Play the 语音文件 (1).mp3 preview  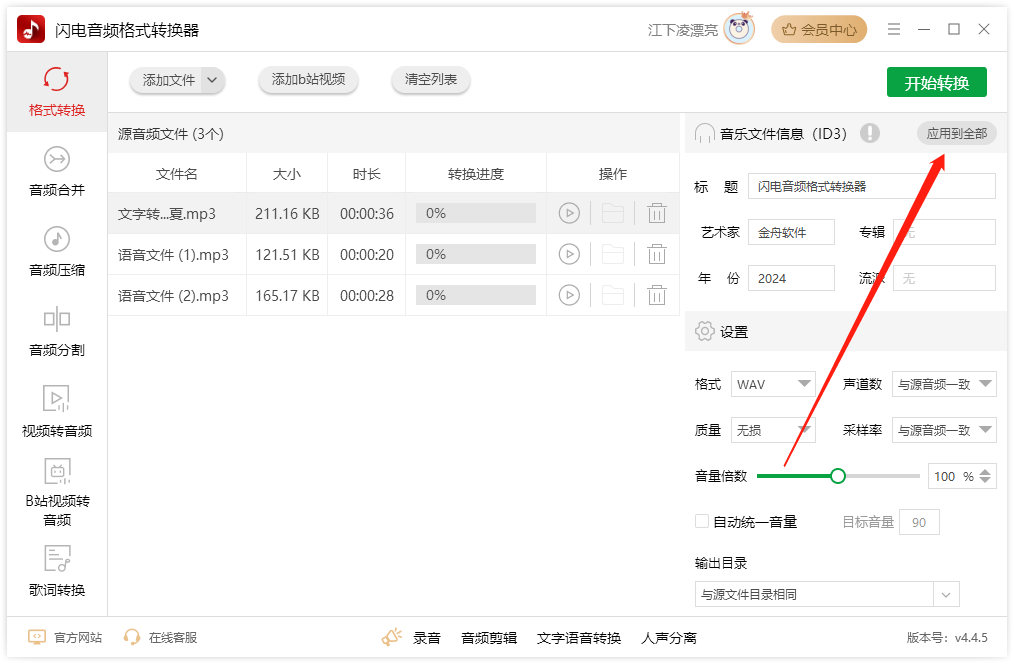tap(569, 254)
